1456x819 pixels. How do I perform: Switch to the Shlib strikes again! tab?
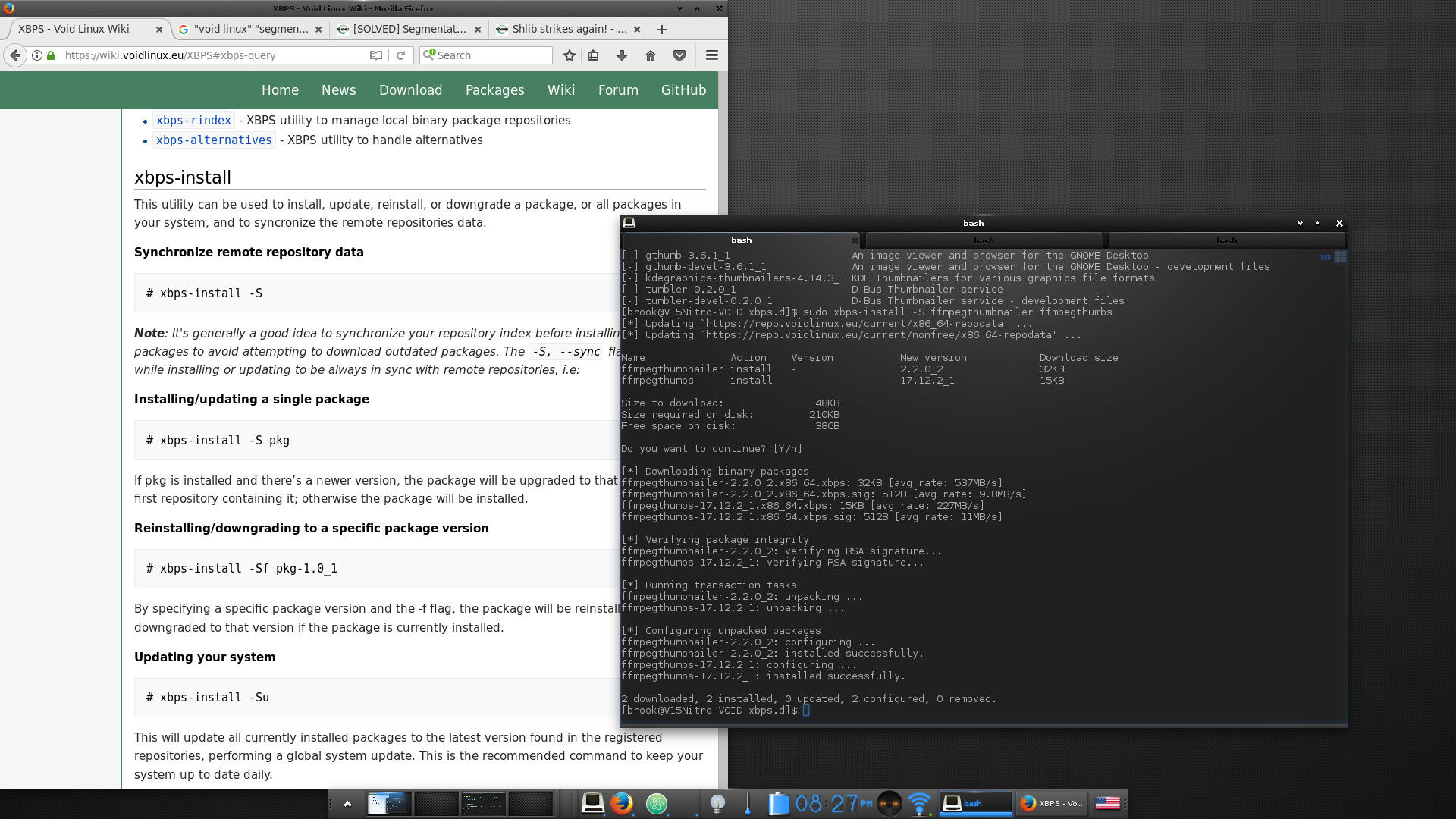[x=569, y=30]
